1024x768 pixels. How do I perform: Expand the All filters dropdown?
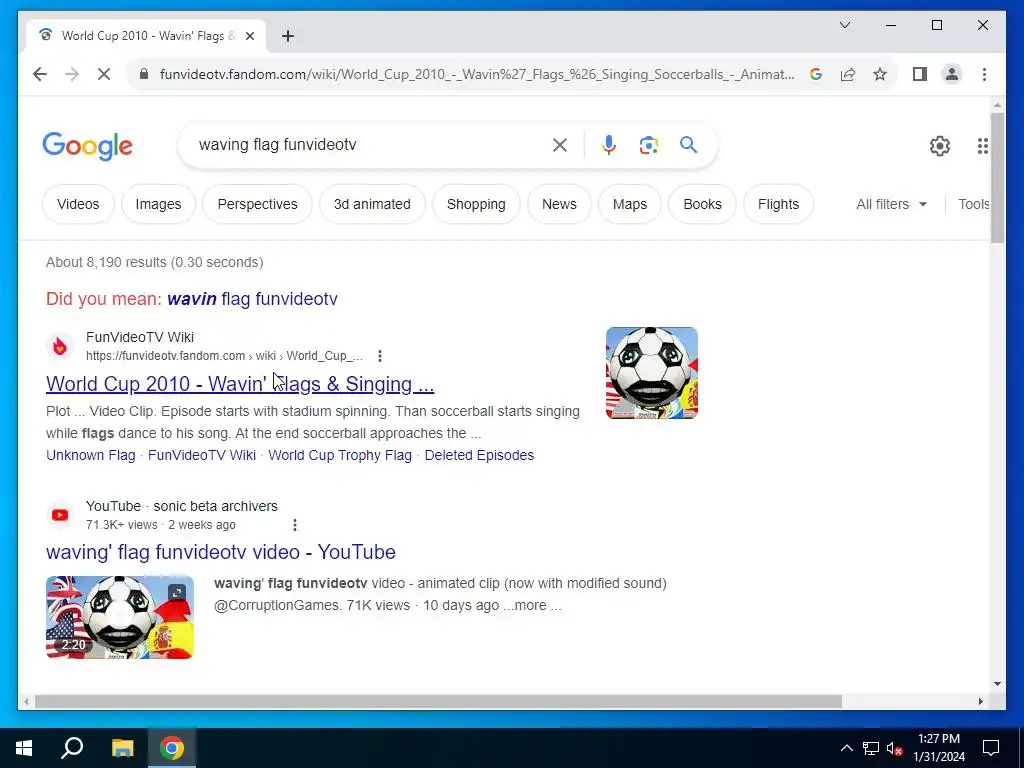[891, 204]
